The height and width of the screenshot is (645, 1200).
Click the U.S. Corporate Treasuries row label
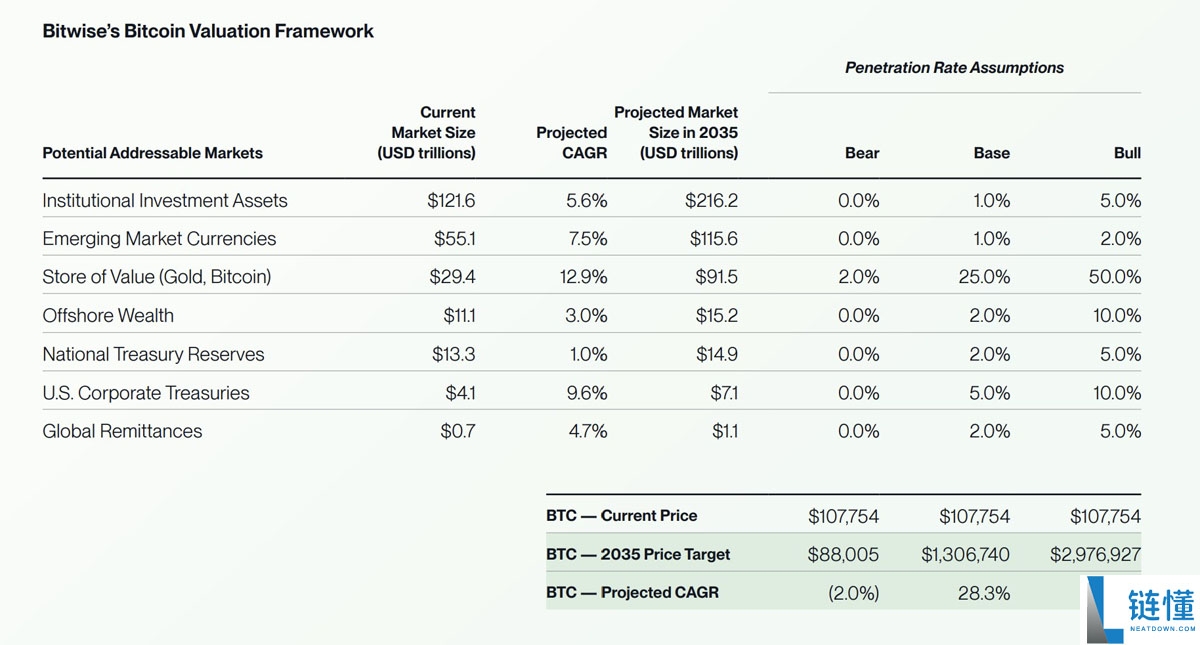[x=146, y=393]
